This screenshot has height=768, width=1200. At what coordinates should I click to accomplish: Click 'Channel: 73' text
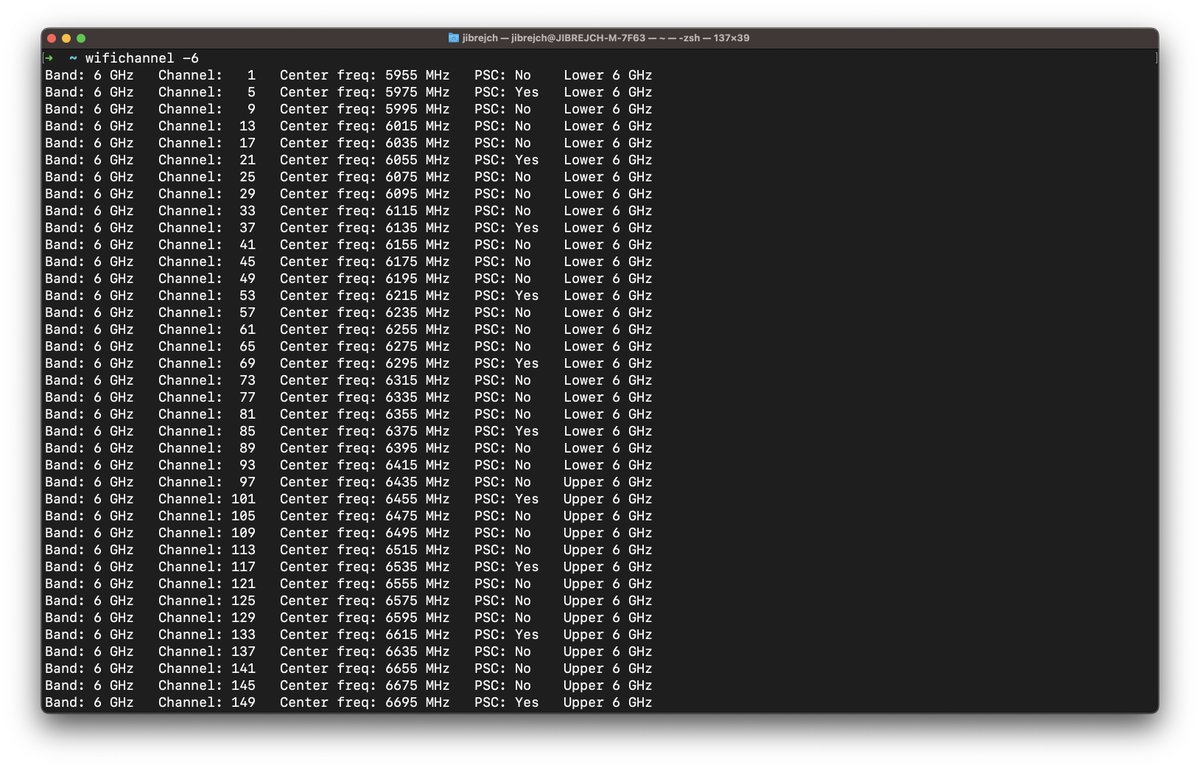pyautogui.click(x=206, y=381)
